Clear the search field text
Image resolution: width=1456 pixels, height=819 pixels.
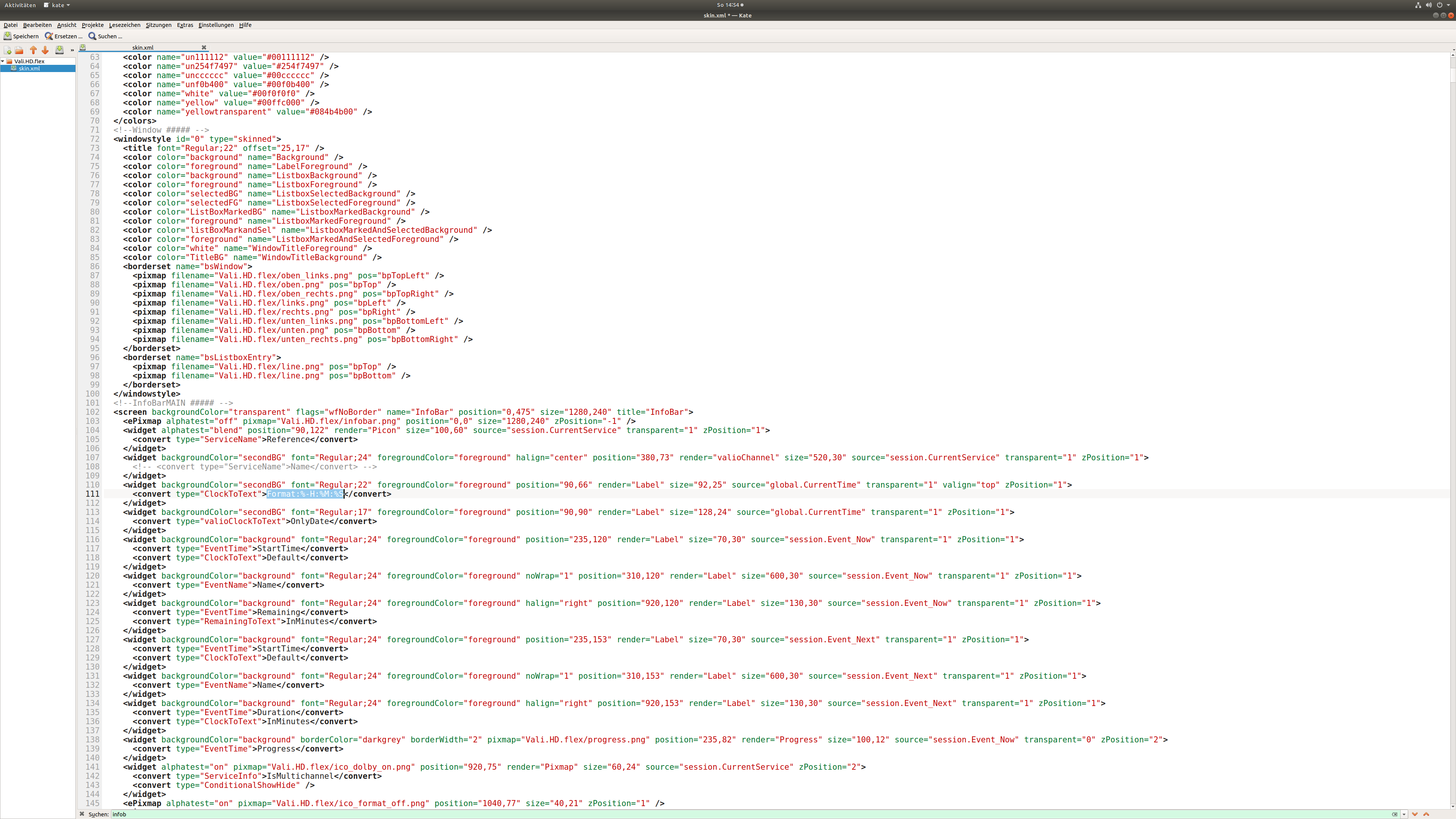point(1395,814)
